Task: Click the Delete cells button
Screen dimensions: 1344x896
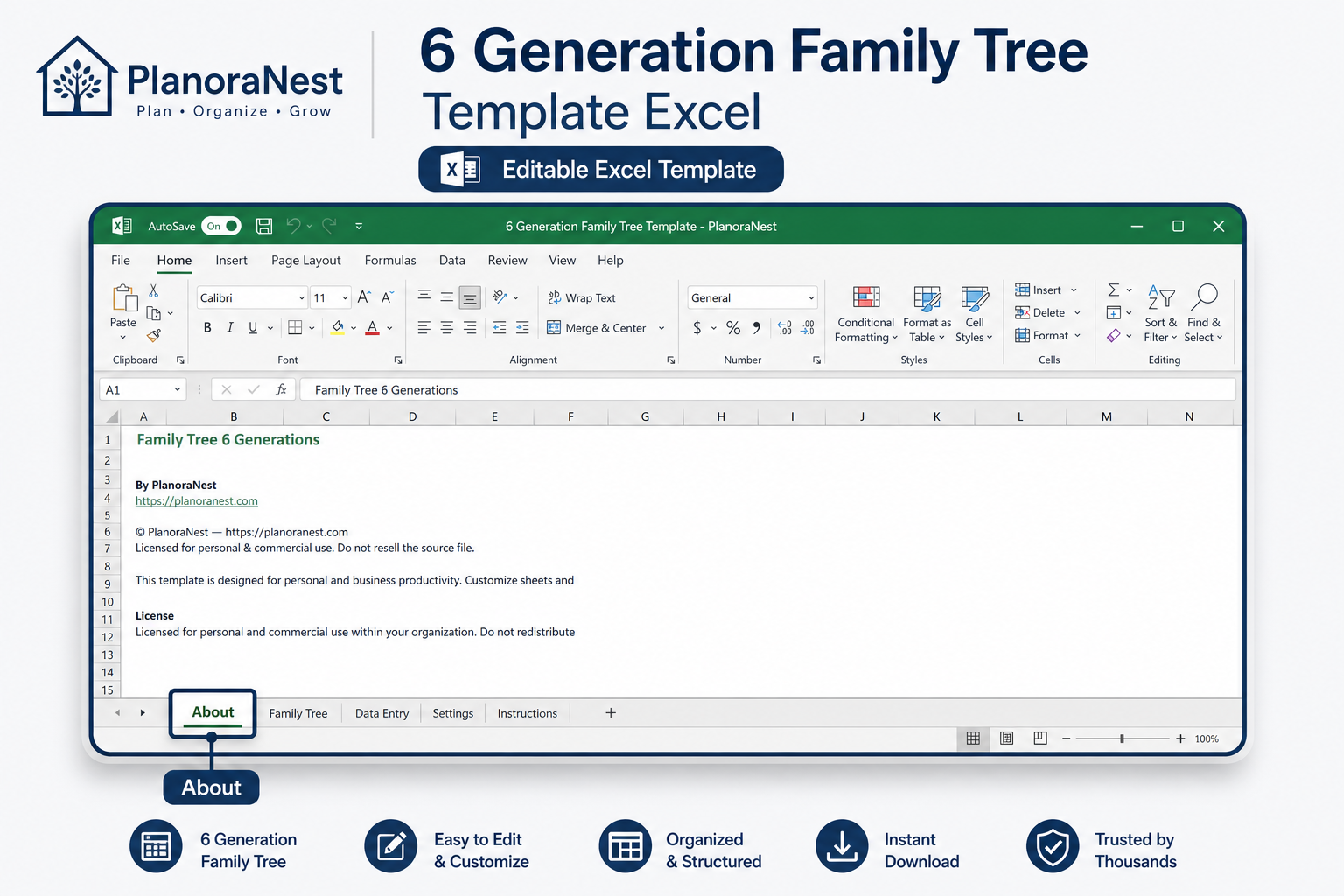Action: coord(1040,312)
